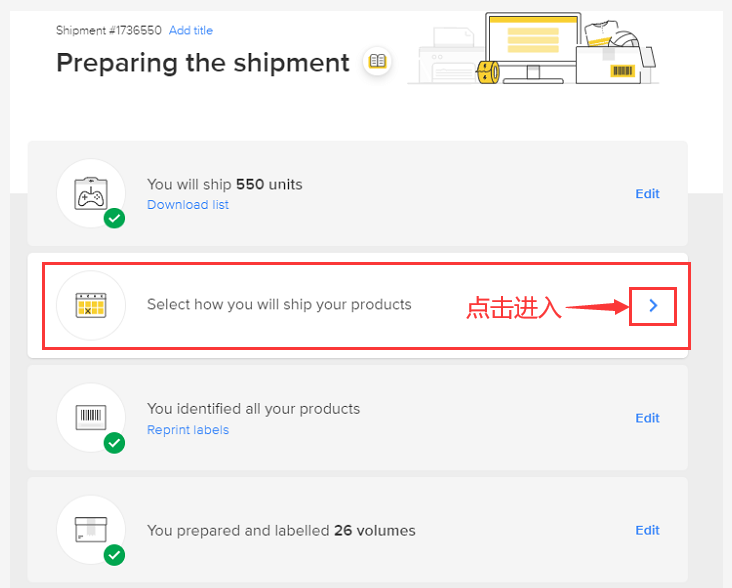Image resolution: width=732 pixels, height=588 pixels.
Task: Click the shipping calendar icon
Action: (x=91, y=305)
